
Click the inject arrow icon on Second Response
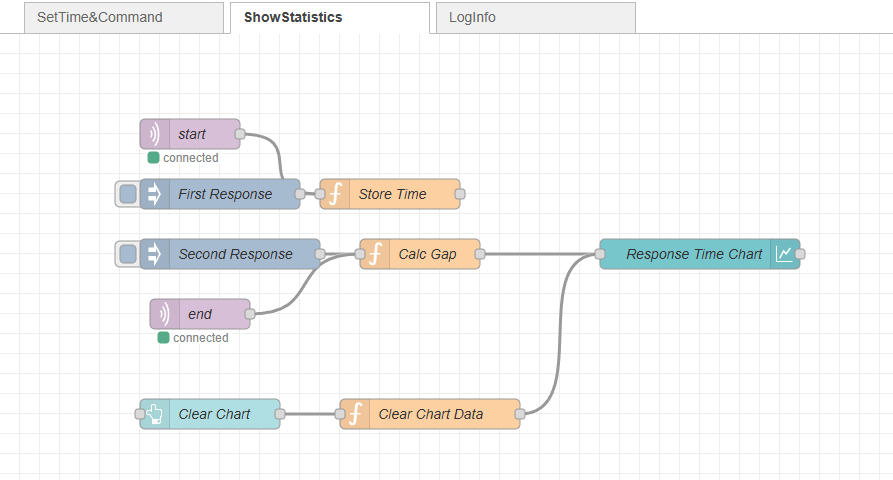click(155, 254)
